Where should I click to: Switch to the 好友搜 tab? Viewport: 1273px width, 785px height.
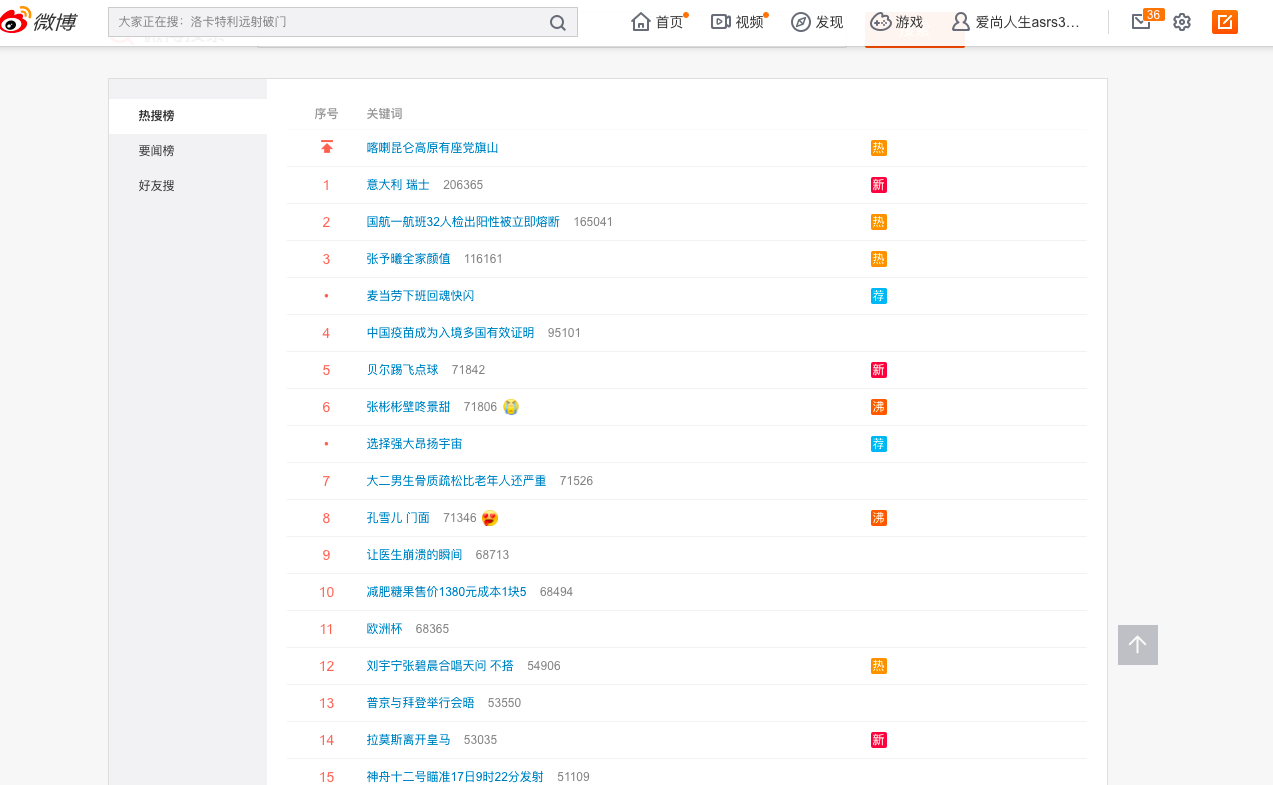coord(188,186)
